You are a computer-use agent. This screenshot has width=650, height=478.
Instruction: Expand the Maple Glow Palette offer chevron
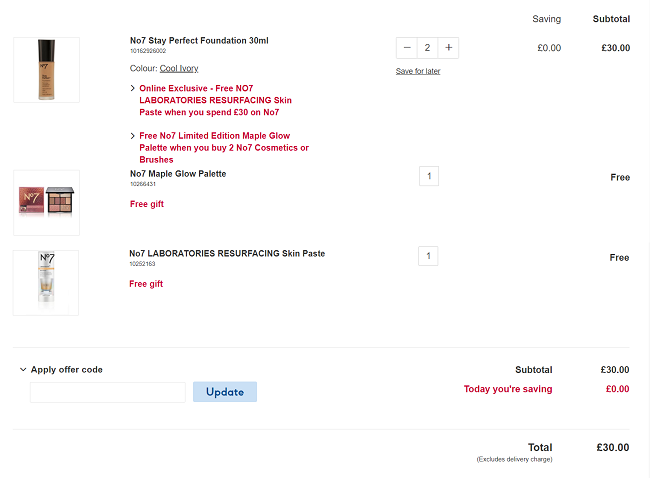(x=133, y=136)
